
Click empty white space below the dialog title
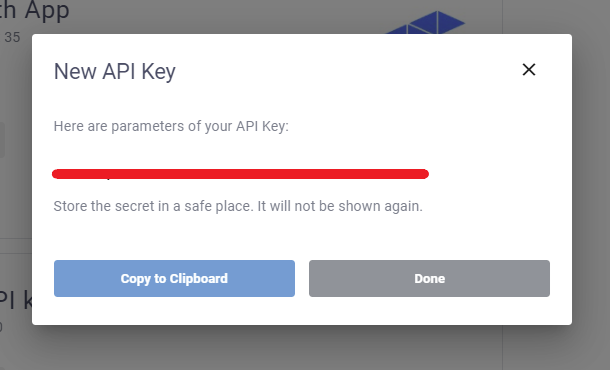click(x=302, y=99)
